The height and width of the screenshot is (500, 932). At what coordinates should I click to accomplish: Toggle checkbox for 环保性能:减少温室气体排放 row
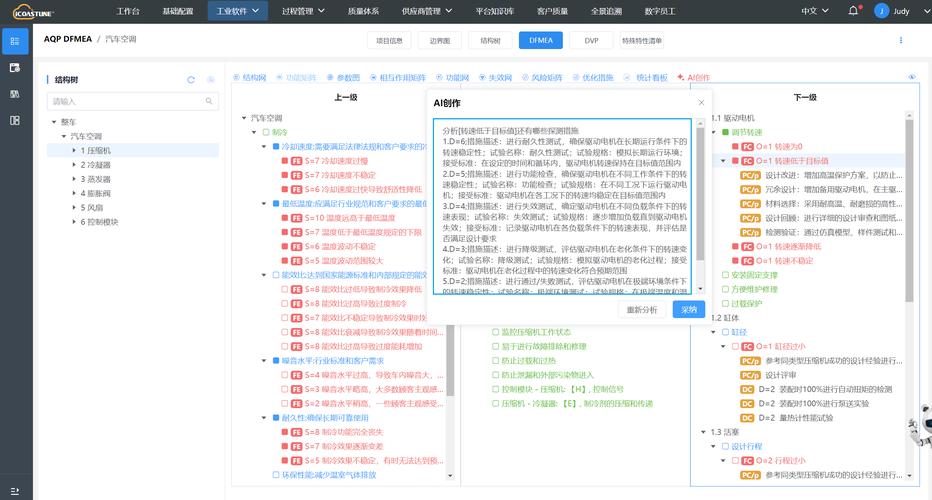click(x=276, y=475)
